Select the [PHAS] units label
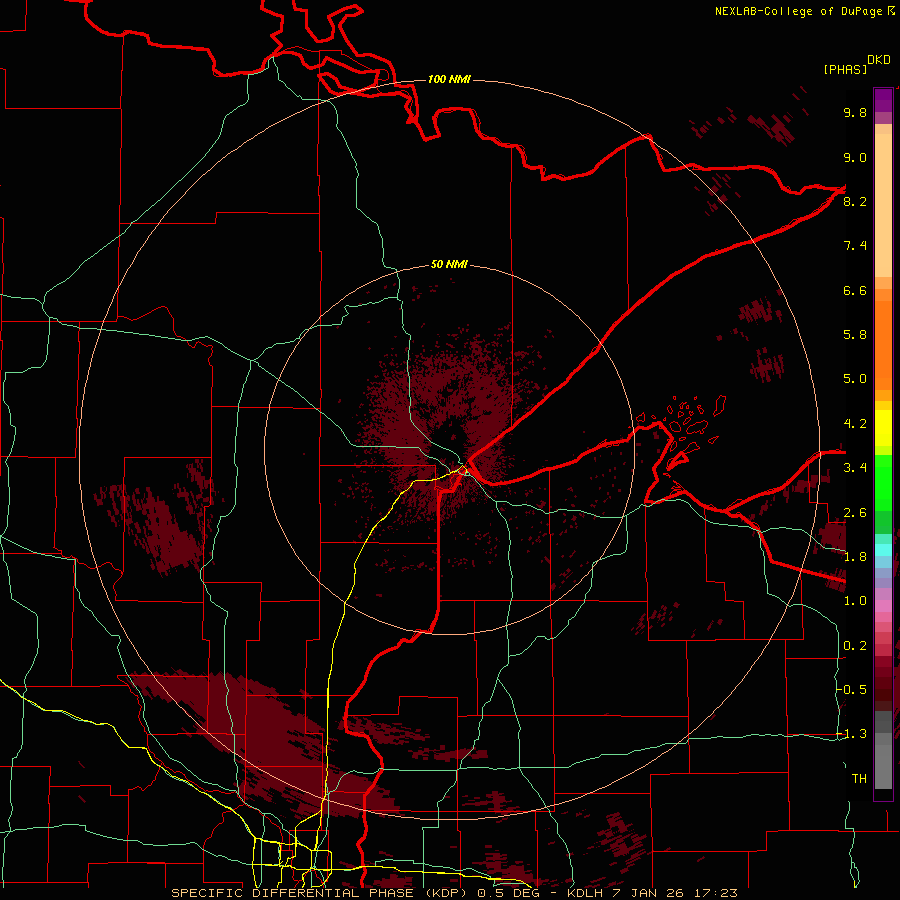Viewport: 900px width, 900px height. [845, 69]
